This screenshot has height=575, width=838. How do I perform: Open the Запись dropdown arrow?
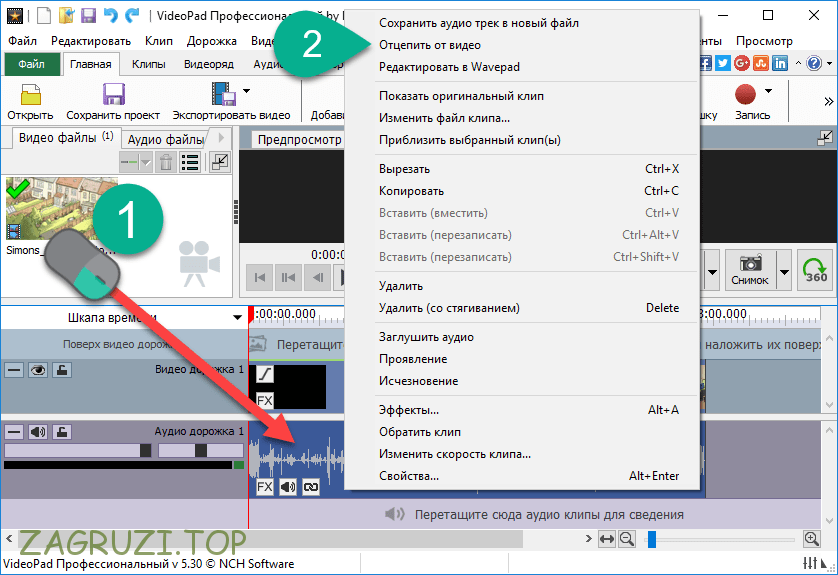tap(769, 91)
